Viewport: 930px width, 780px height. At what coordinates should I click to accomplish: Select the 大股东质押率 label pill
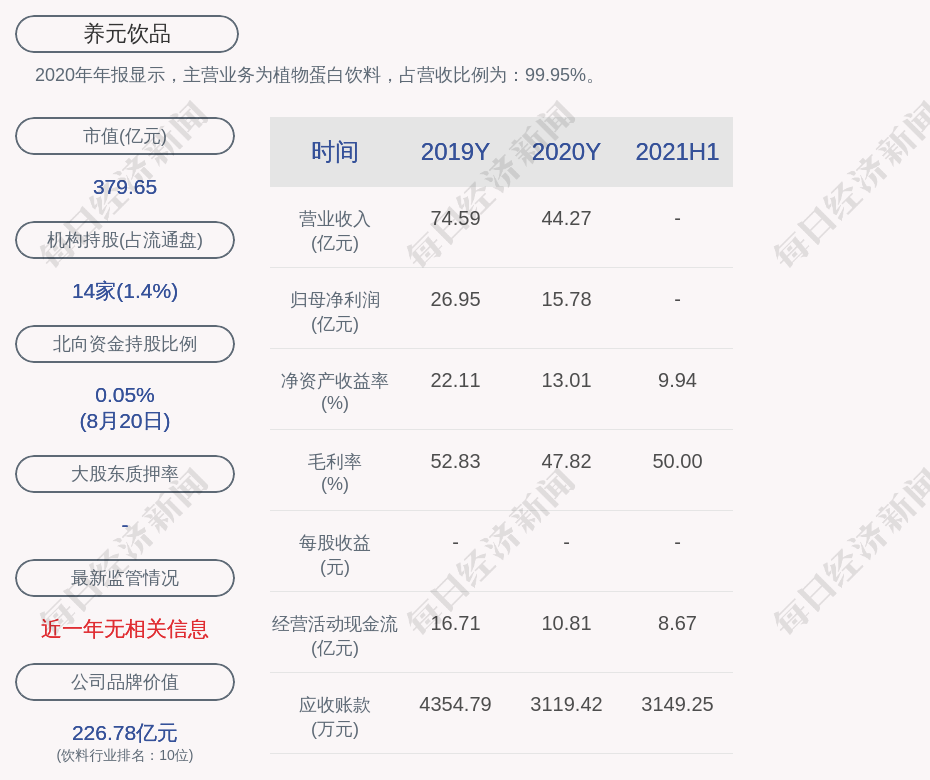point(125,474)
